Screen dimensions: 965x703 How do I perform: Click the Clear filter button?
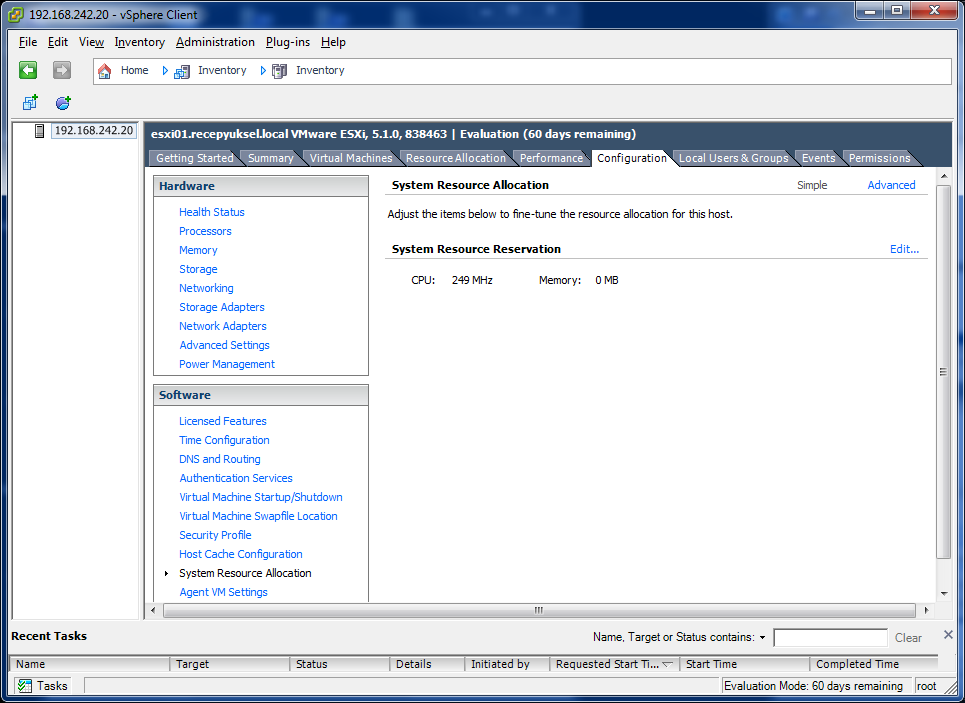coord(908,638)
